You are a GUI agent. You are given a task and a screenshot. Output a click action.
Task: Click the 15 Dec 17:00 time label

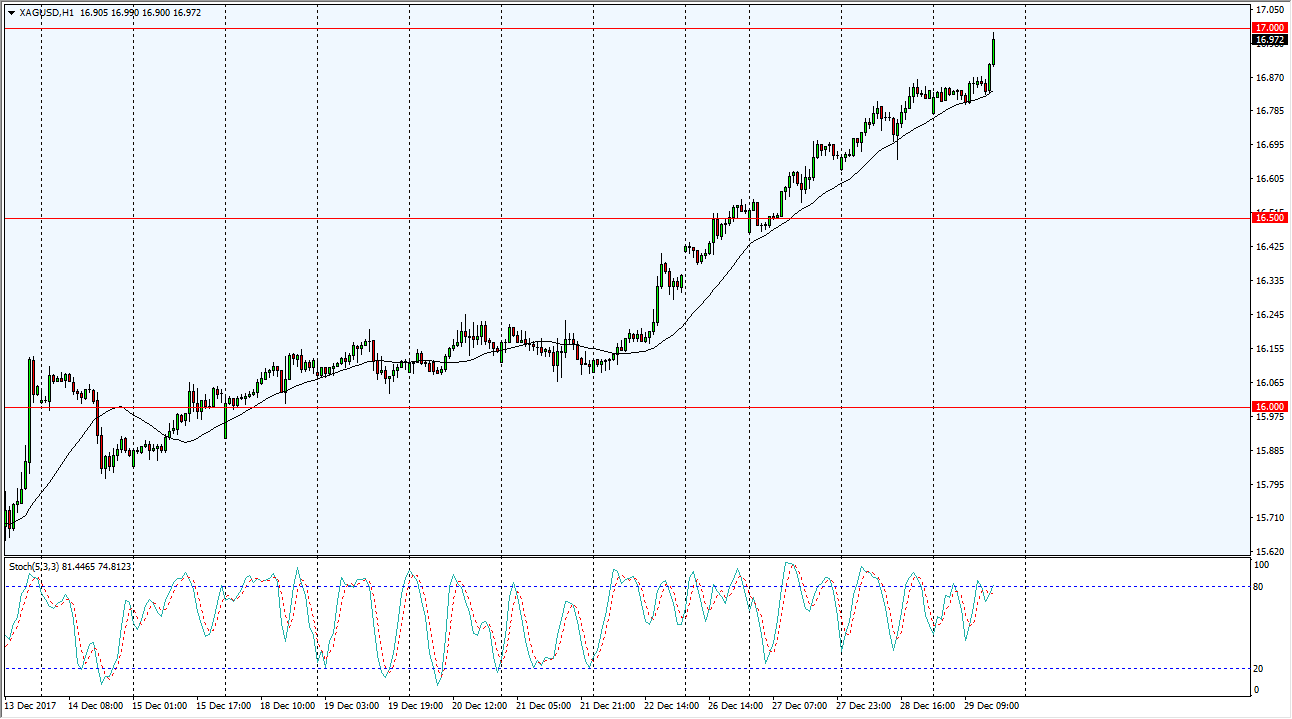pyautogui.click(x=225, y=705)
